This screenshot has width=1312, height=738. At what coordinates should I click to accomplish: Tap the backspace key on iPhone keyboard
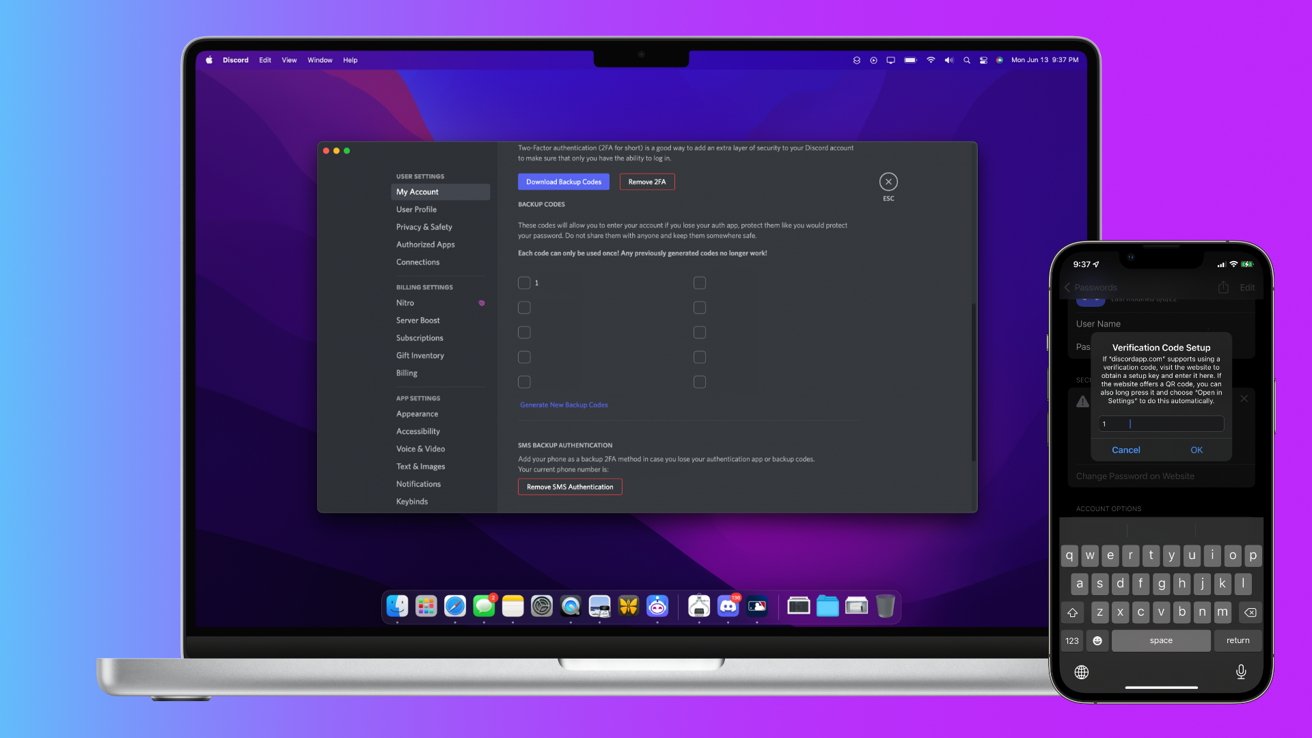[x=1249, y=612]
